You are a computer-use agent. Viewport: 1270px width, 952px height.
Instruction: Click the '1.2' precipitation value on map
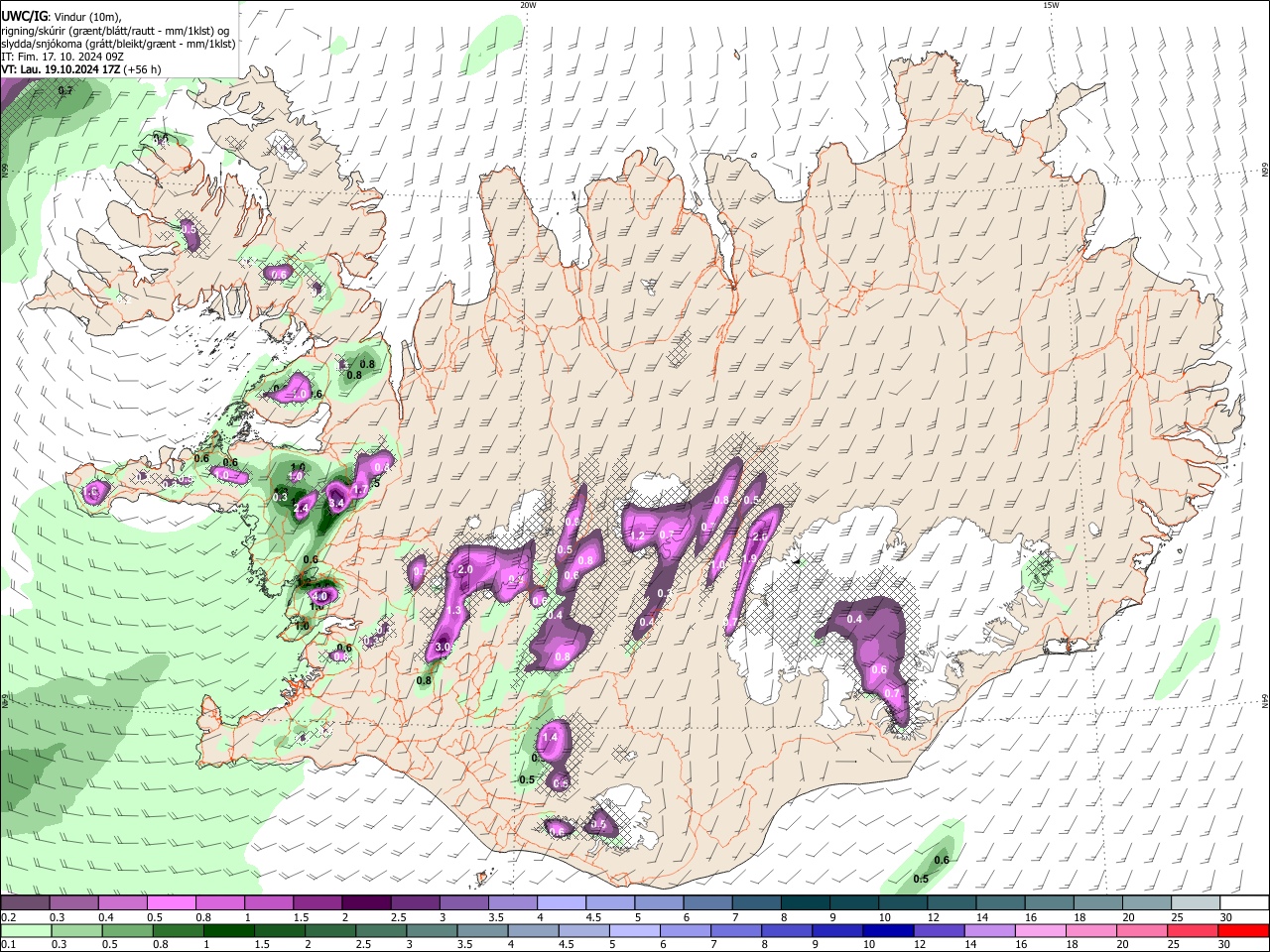pos(637,535)
